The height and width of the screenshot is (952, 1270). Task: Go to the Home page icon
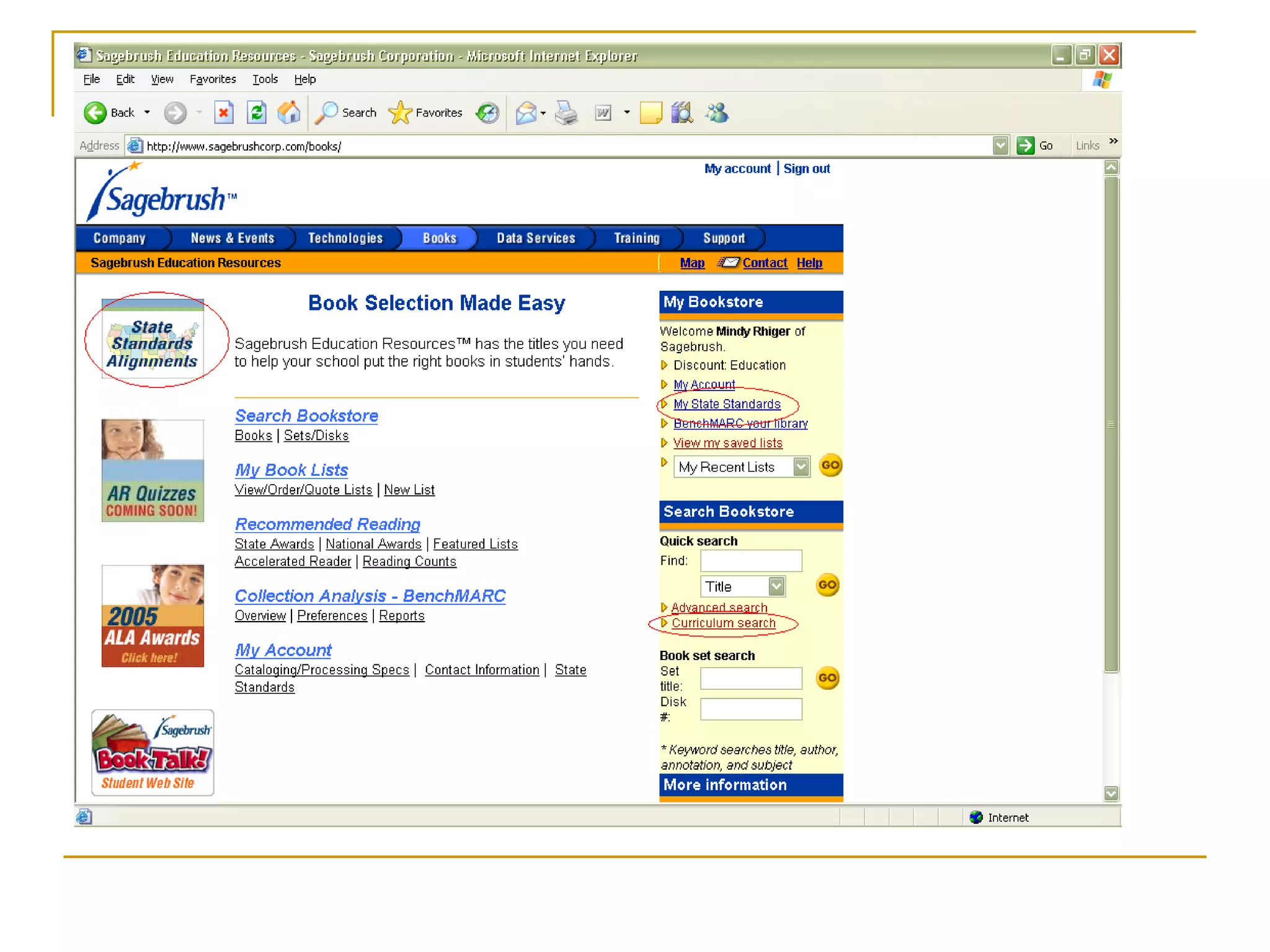pos(288,113)
